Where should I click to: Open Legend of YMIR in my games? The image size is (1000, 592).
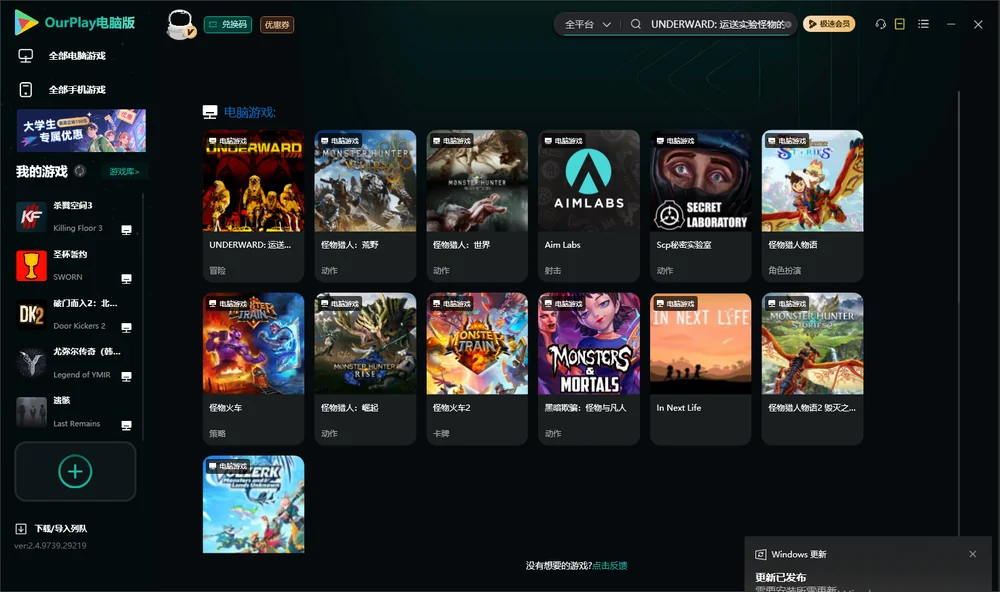click(75, 363)
